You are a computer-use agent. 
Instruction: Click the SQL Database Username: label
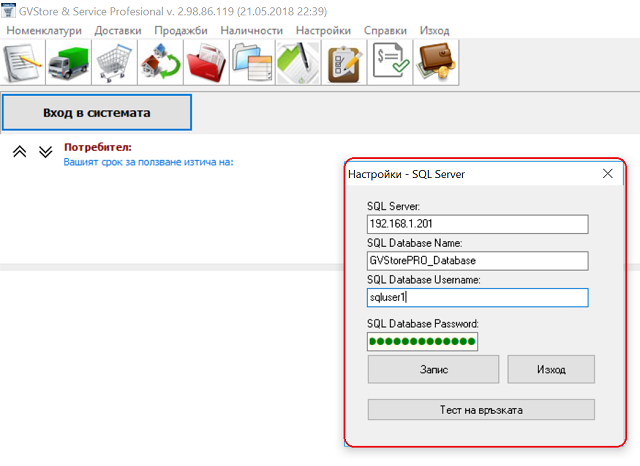pyautogui.click(x=424, y=280)
